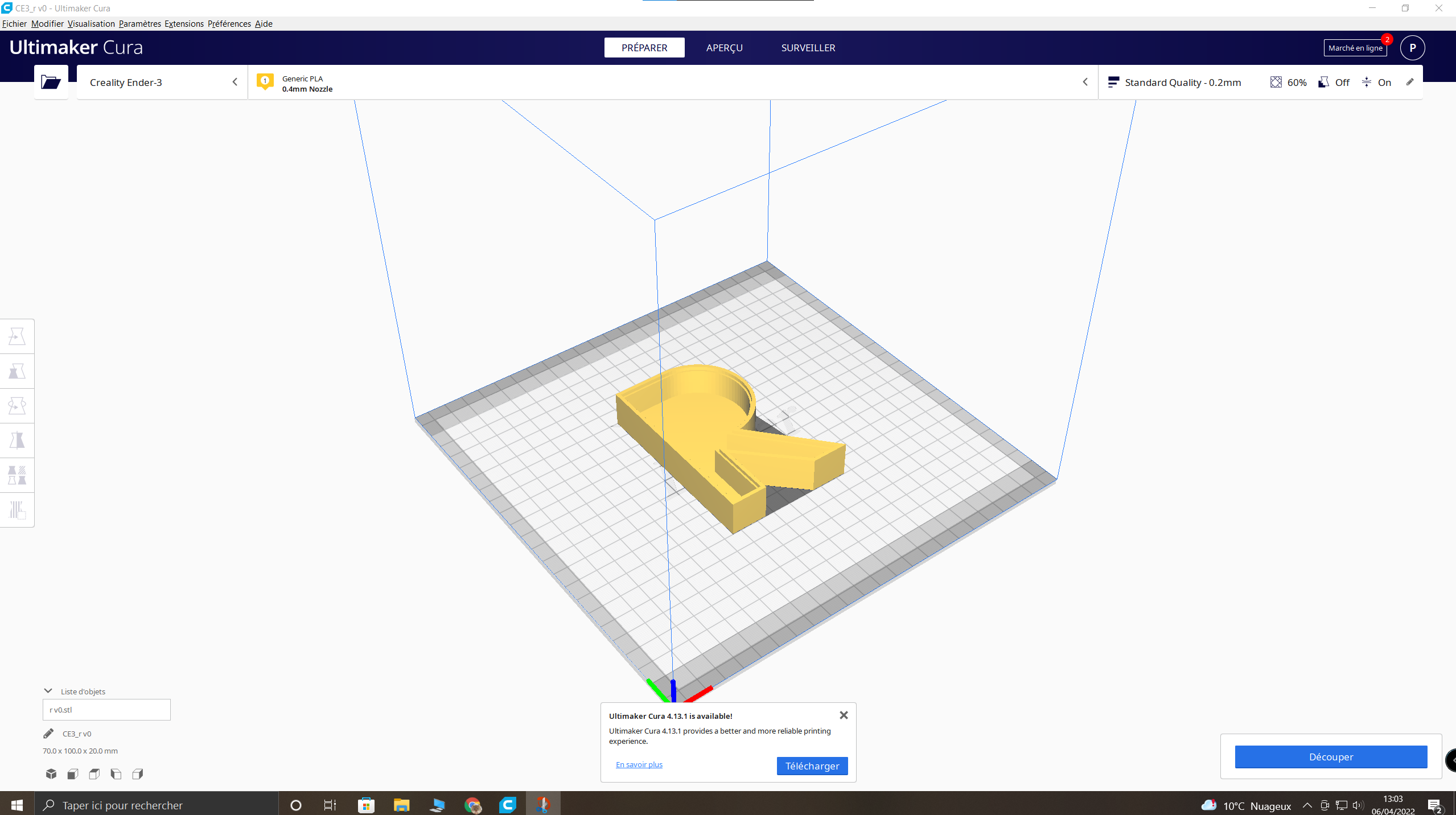Open File Explorer from taskbar
Image resolution: width=1456 pixels, height=815 pixels.
402,805
